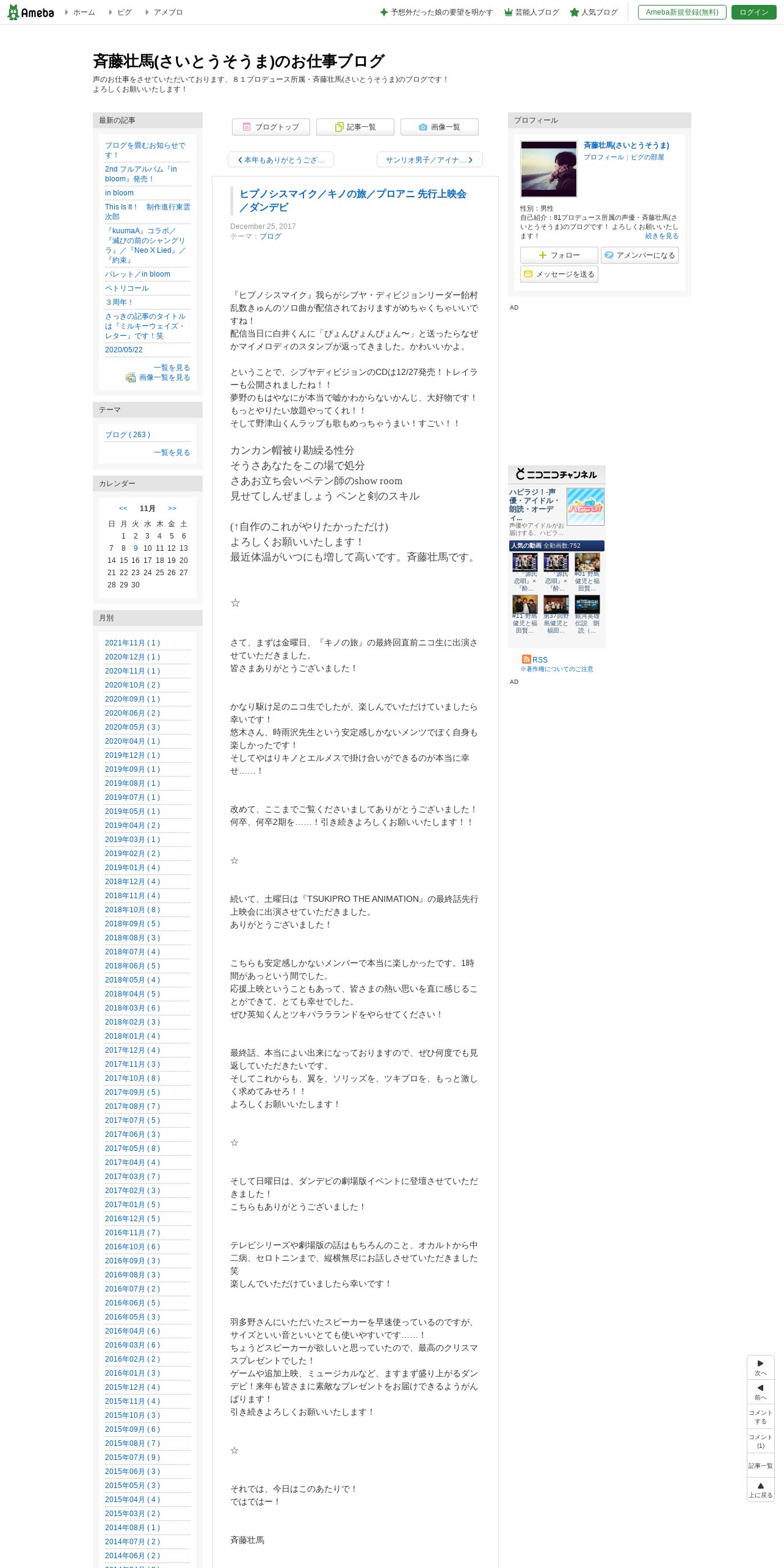The image size is (784, 1568).
Task: Open the ブログ theme link under the date
Action: [270, 236]
